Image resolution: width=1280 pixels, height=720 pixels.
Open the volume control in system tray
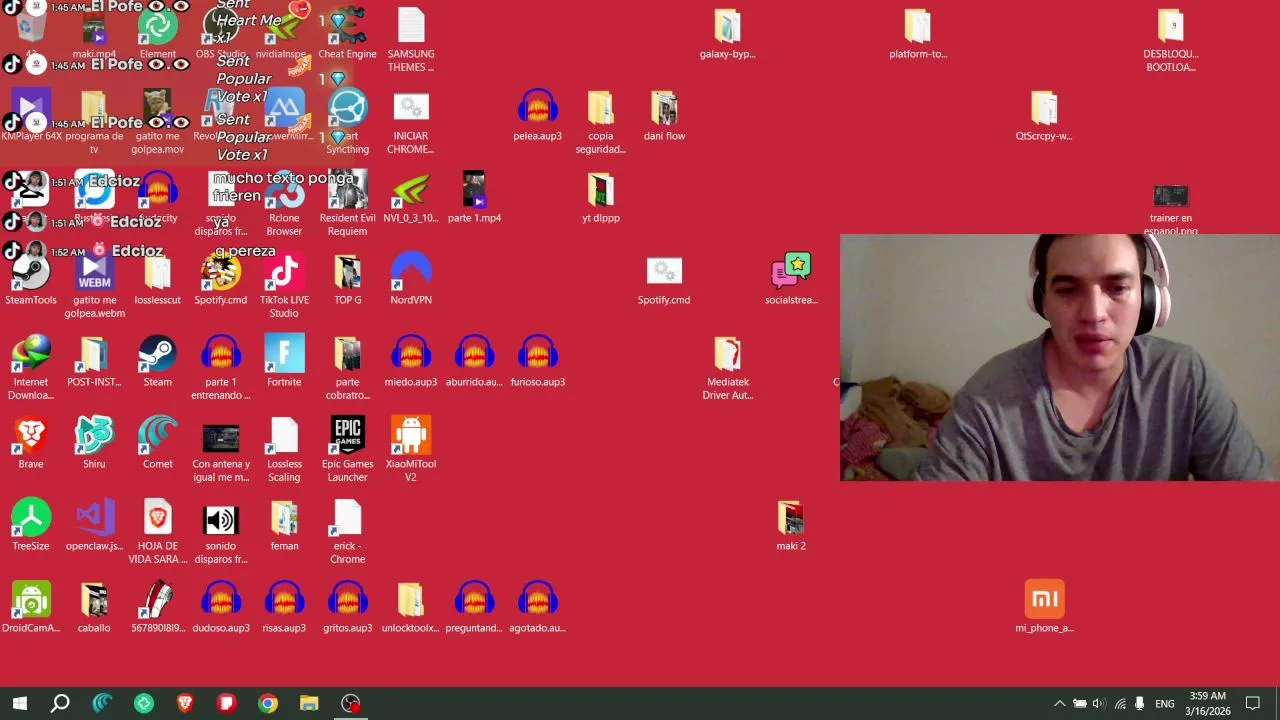coord(1099,703)
